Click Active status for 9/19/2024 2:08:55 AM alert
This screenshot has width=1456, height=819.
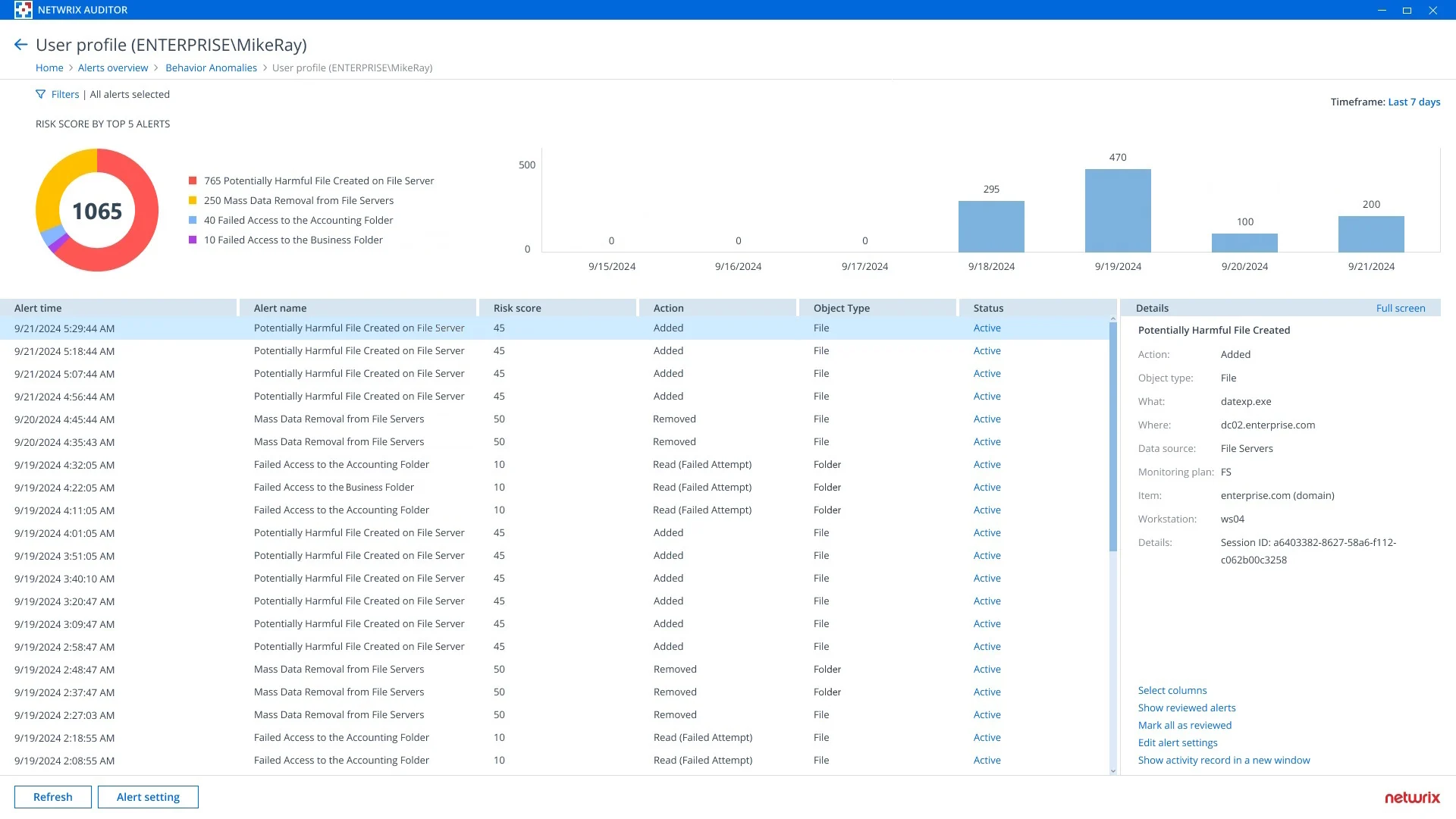(x=987, y=761)
